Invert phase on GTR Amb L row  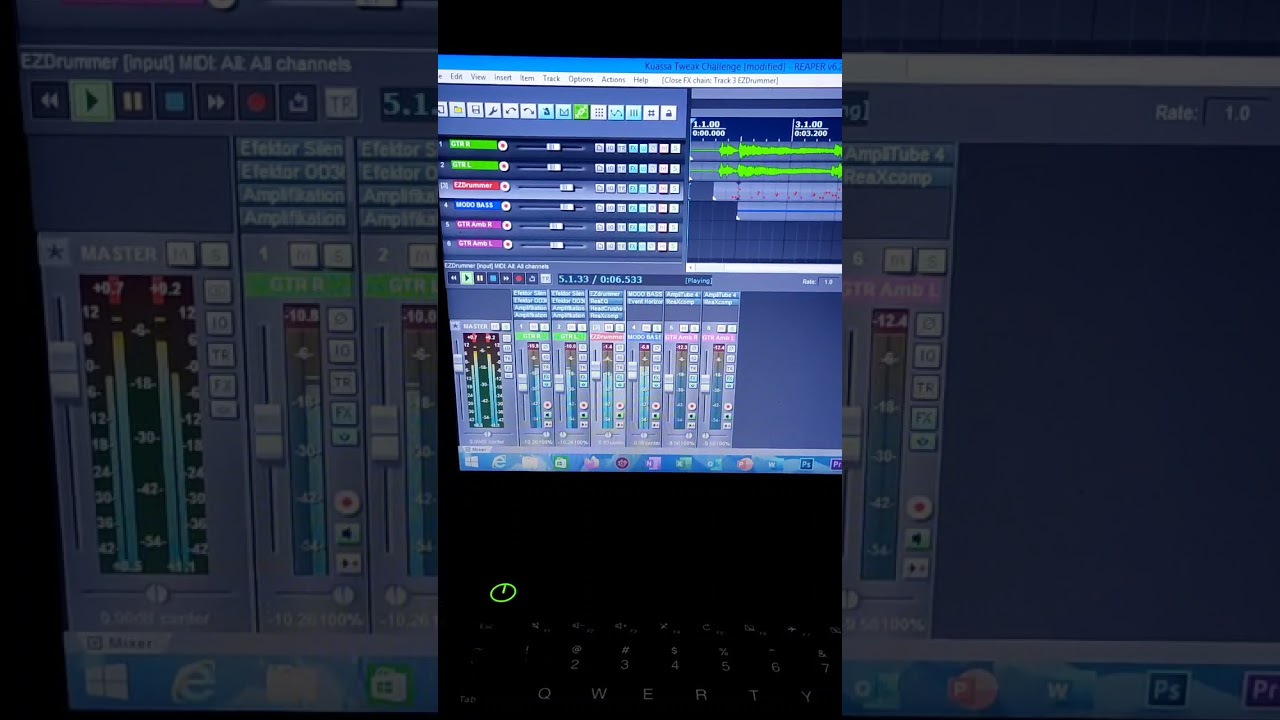pos(652,246)
